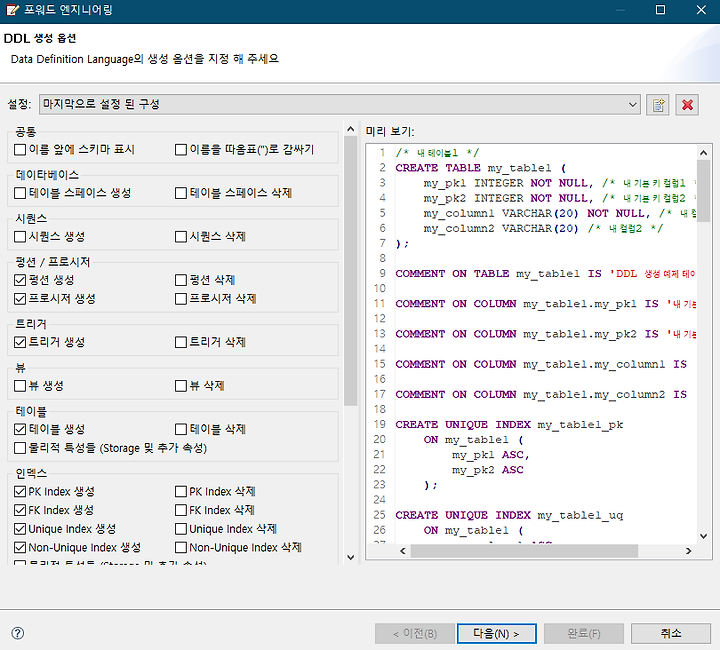Image resolution: width=720 pixels, height=650 pixels.
Task: Click options panel scroll up arrow
Action: point(351,129)
